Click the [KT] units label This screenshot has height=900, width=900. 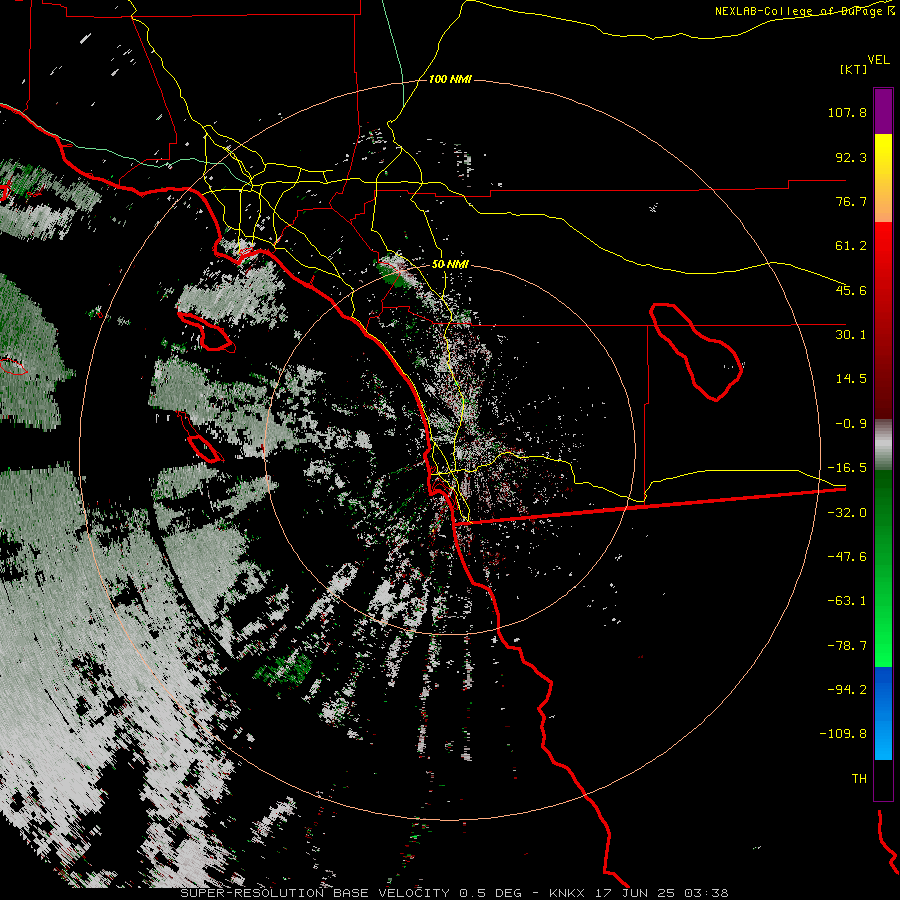click(854, 69)
